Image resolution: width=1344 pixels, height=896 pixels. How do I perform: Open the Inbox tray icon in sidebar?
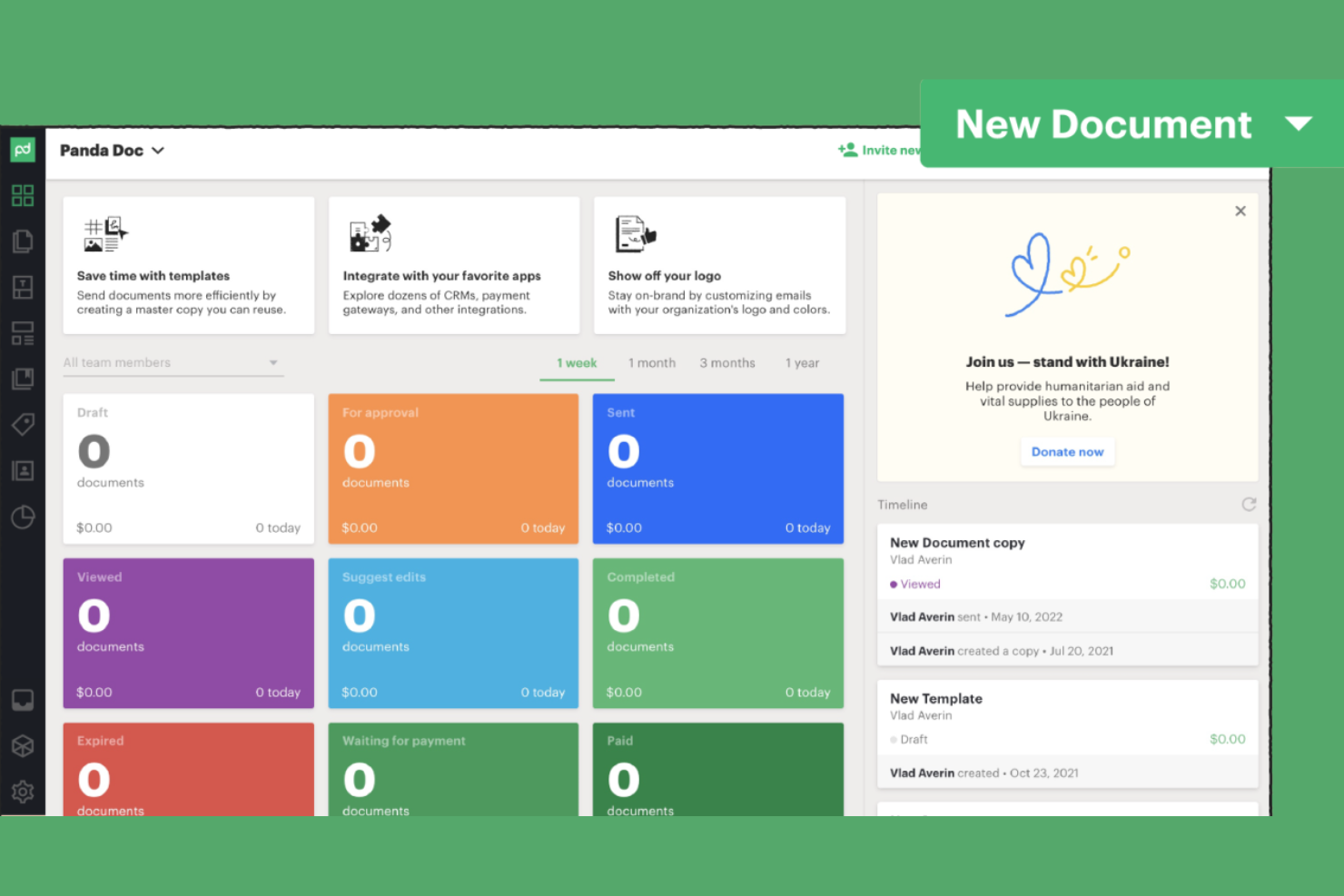coord(23,700)
